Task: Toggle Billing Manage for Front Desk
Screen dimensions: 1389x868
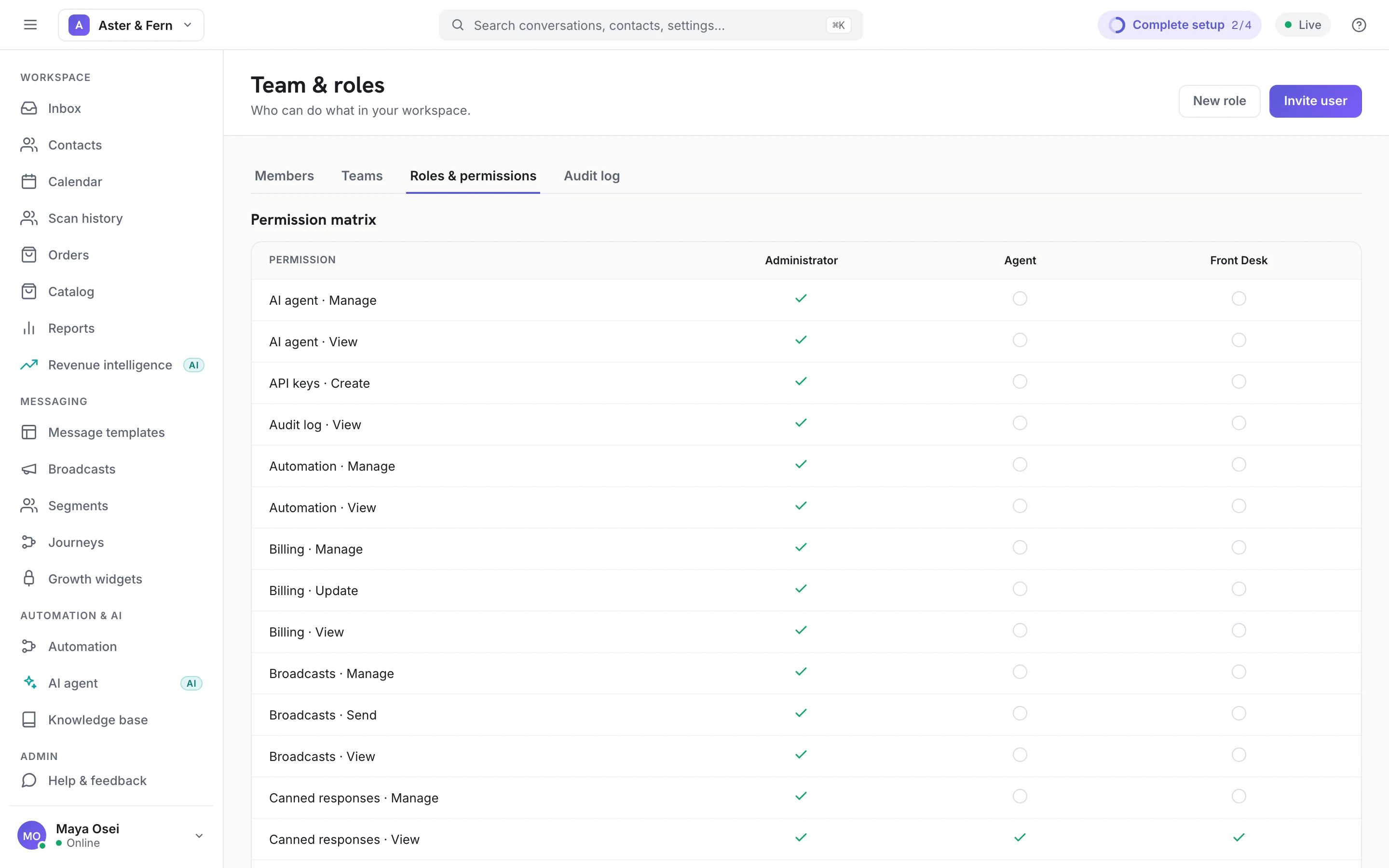Action: tap(1239, 548)
